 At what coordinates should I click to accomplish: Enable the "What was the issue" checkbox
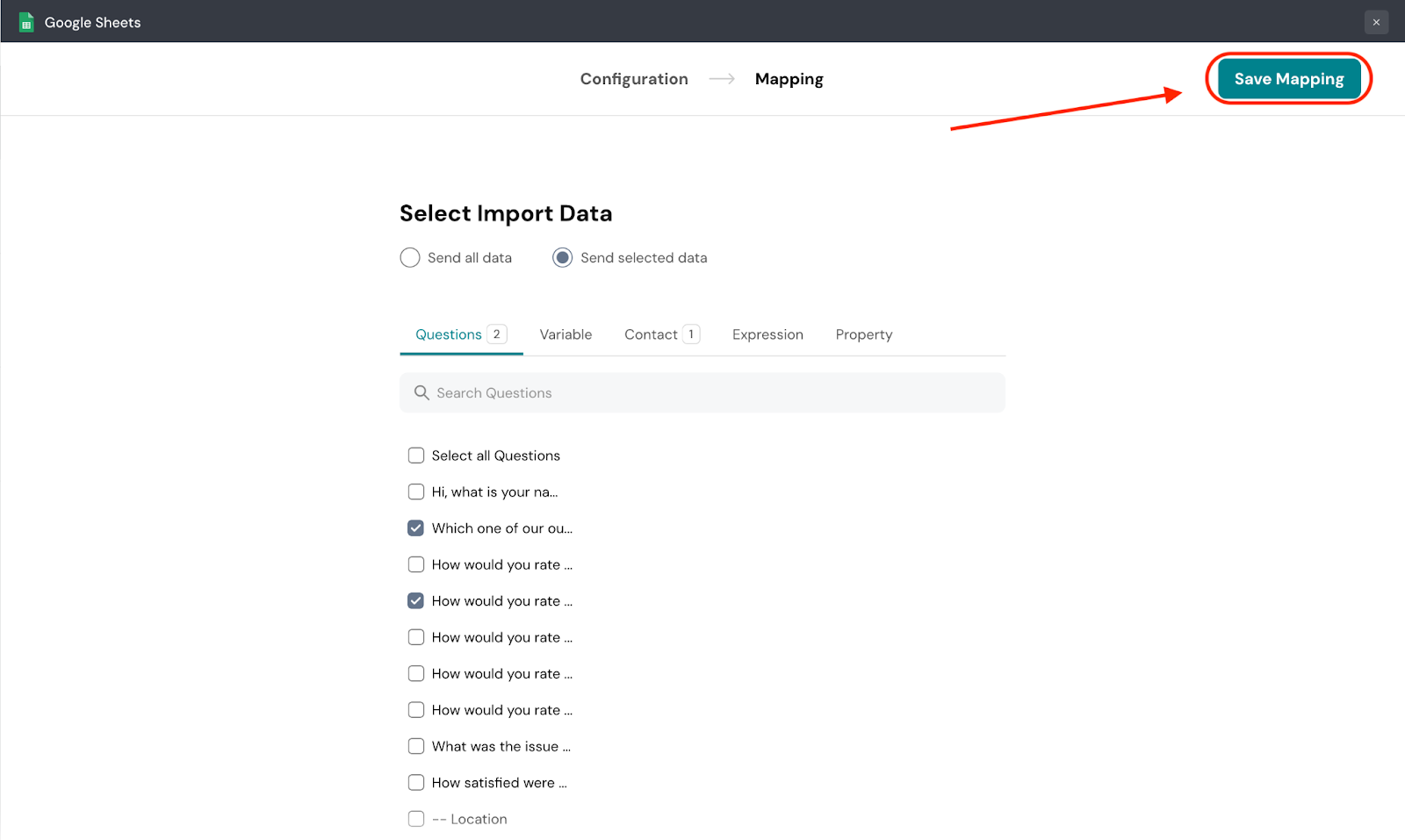tap(416, 746)
